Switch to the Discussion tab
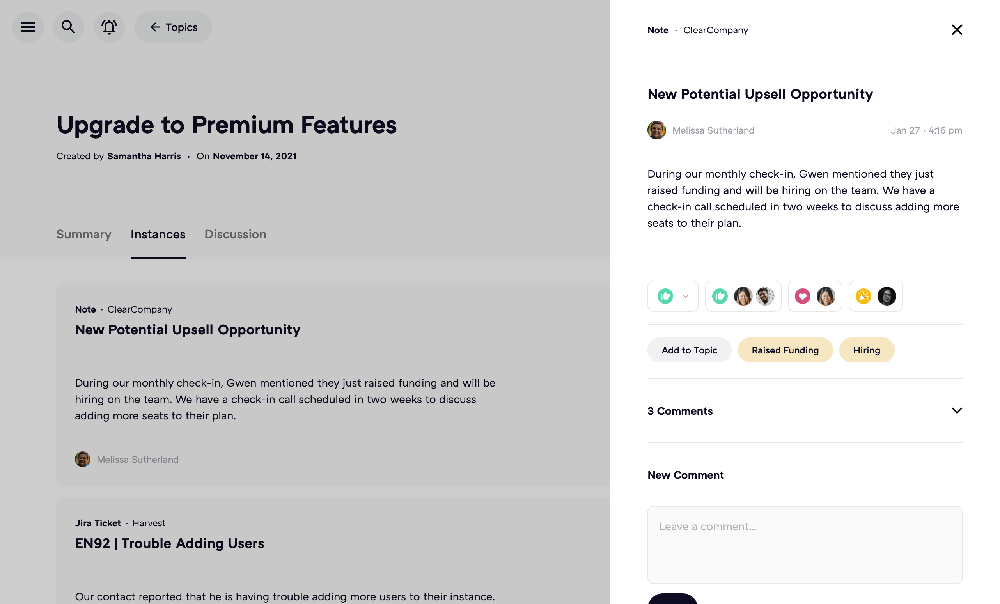This screenshot has width=1000, height=604. [x=235, y=234]
